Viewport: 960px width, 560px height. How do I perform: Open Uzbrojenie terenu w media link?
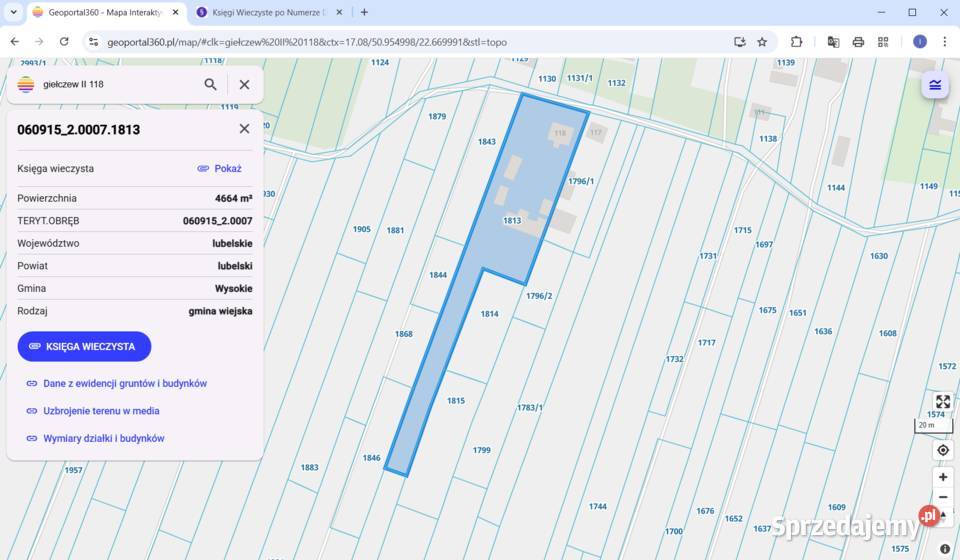pos(93,411)
